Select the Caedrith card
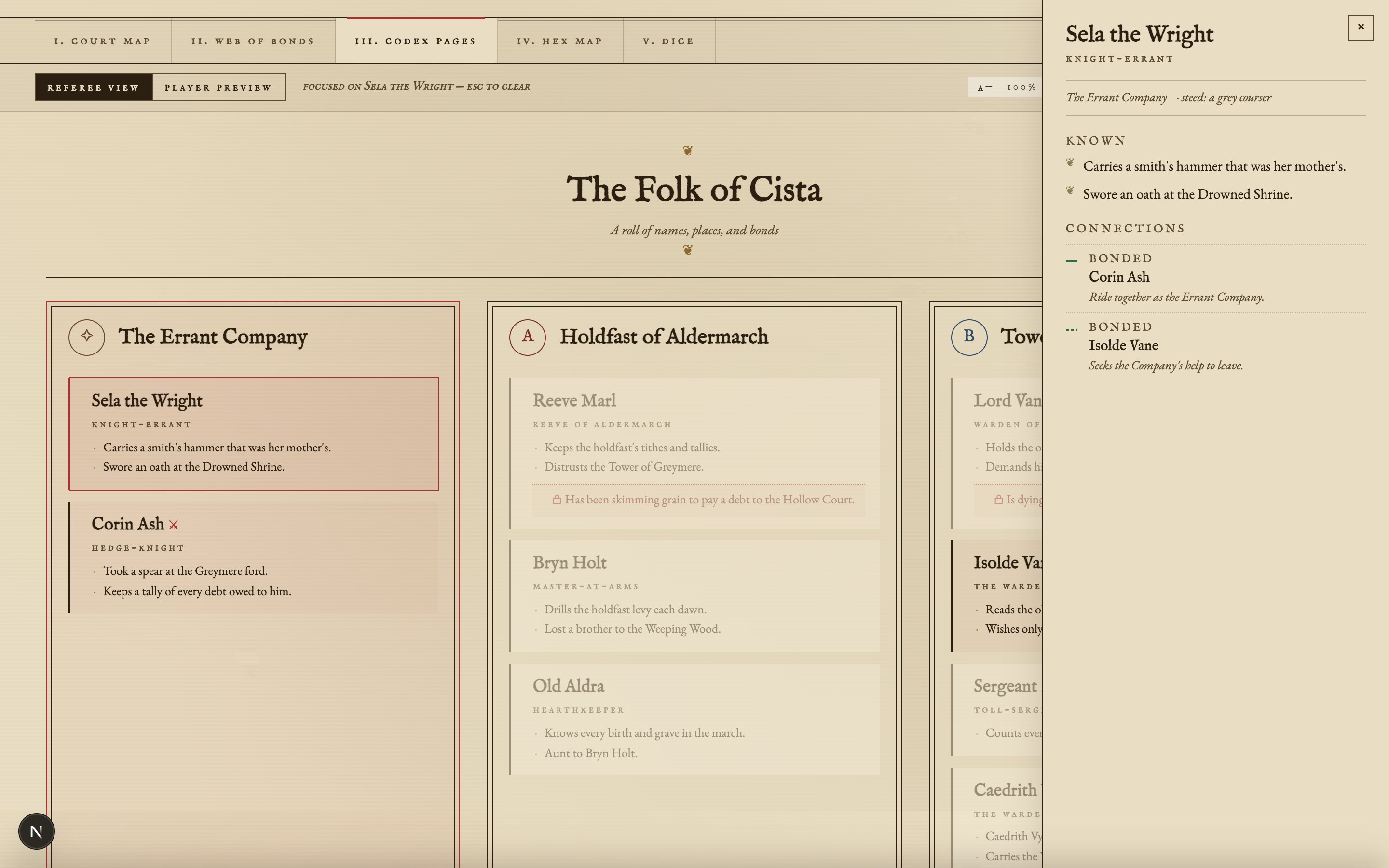Viewport: 1389px width, 868px height. (x=996, y=818)
